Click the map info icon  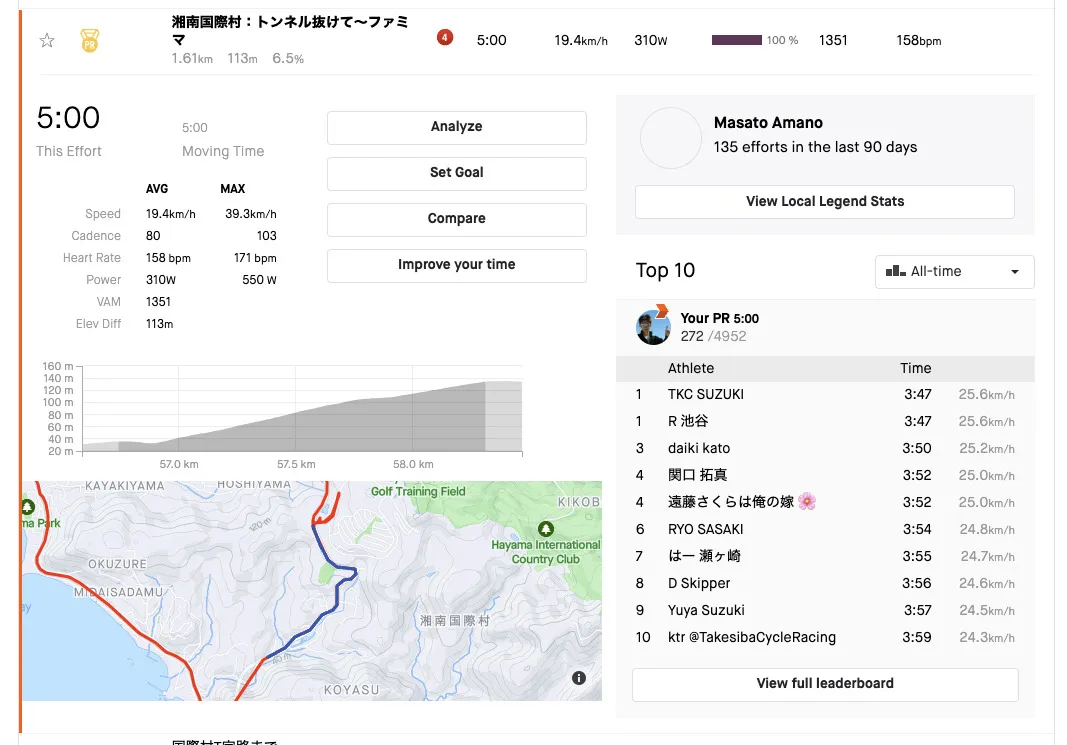pos(579,678)
